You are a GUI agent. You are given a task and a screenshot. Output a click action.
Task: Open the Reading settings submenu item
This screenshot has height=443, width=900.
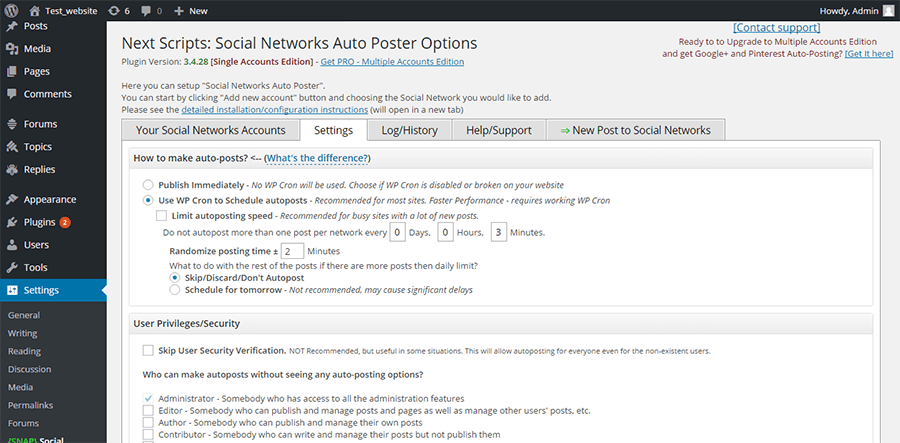point(25,351)
